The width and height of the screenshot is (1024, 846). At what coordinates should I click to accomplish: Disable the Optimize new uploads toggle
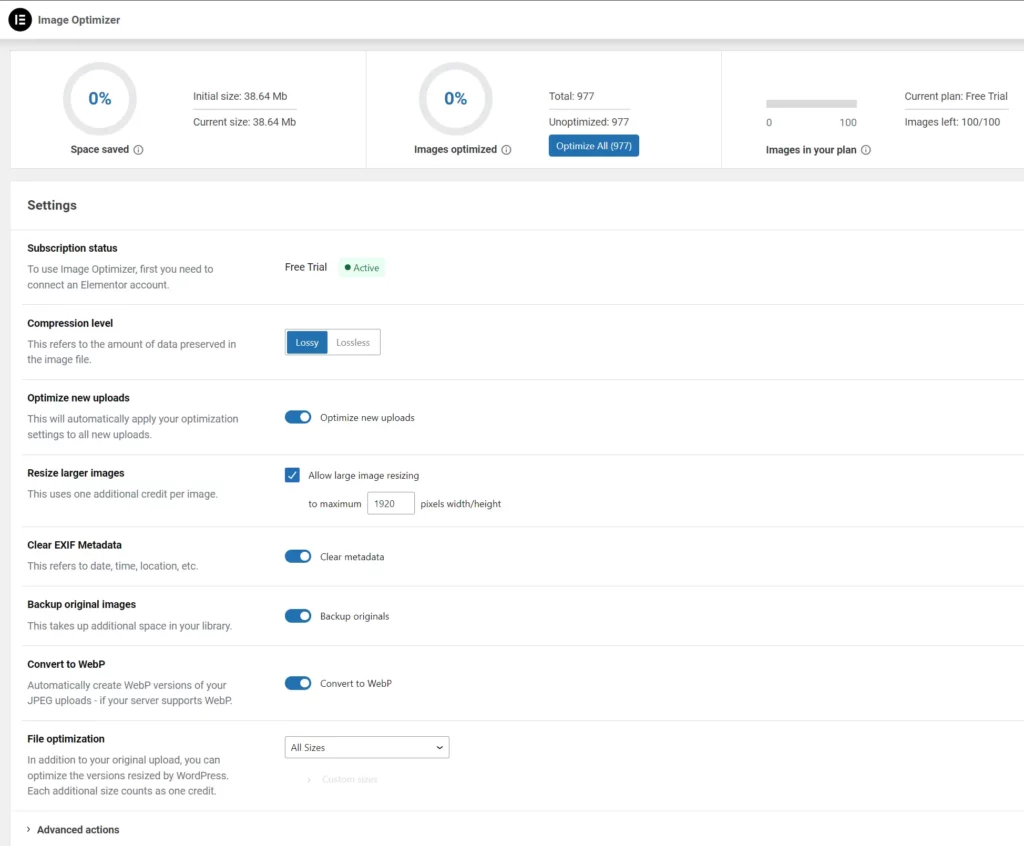(298, 416)
